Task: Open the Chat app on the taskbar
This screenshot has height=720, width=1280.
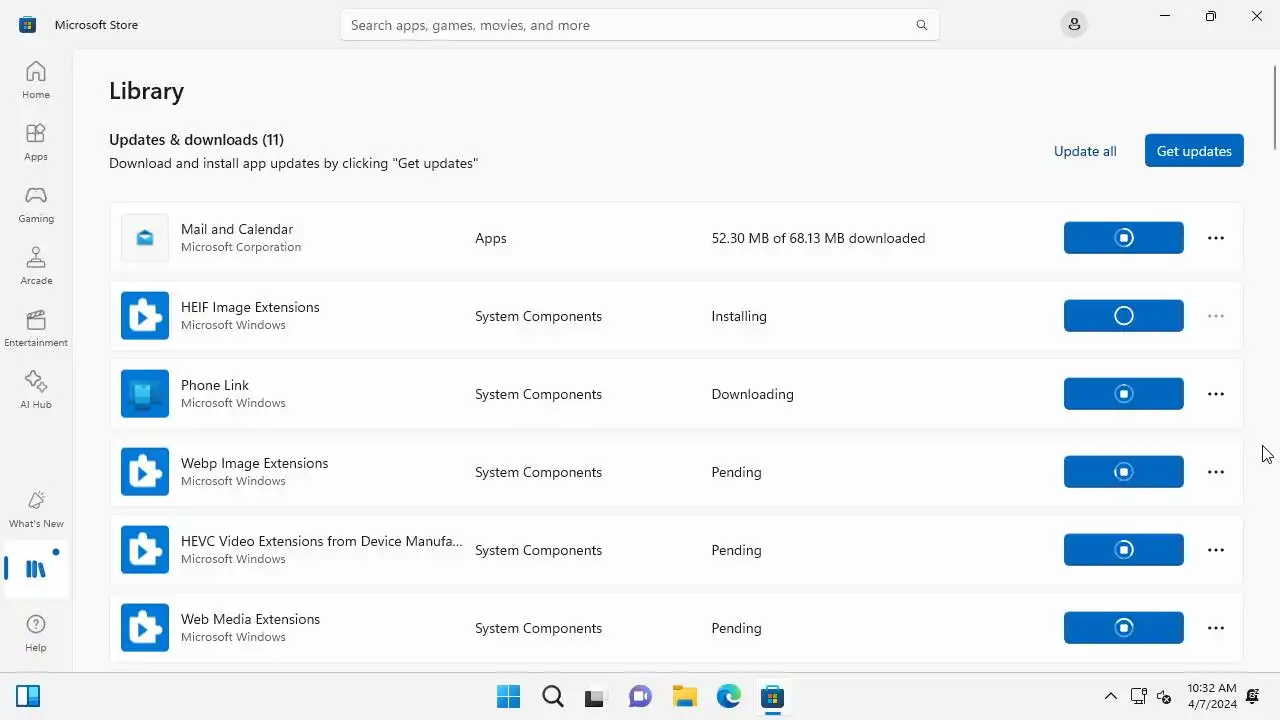Action: [x=640, y=697]
